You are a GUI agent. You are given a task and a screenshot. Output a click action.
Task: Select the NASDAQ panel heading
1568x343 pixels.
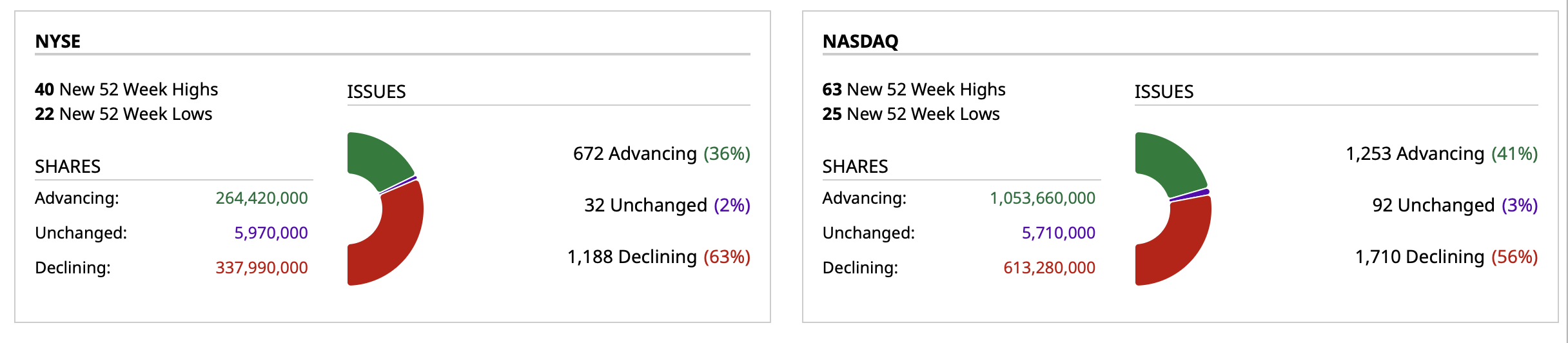(x=860, y=41)
